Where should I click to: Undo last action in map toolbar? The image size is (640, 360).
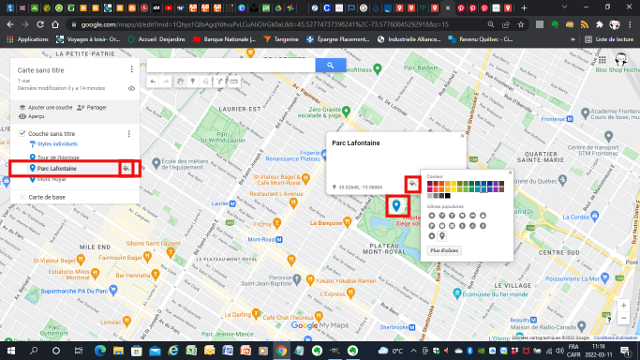153,82
